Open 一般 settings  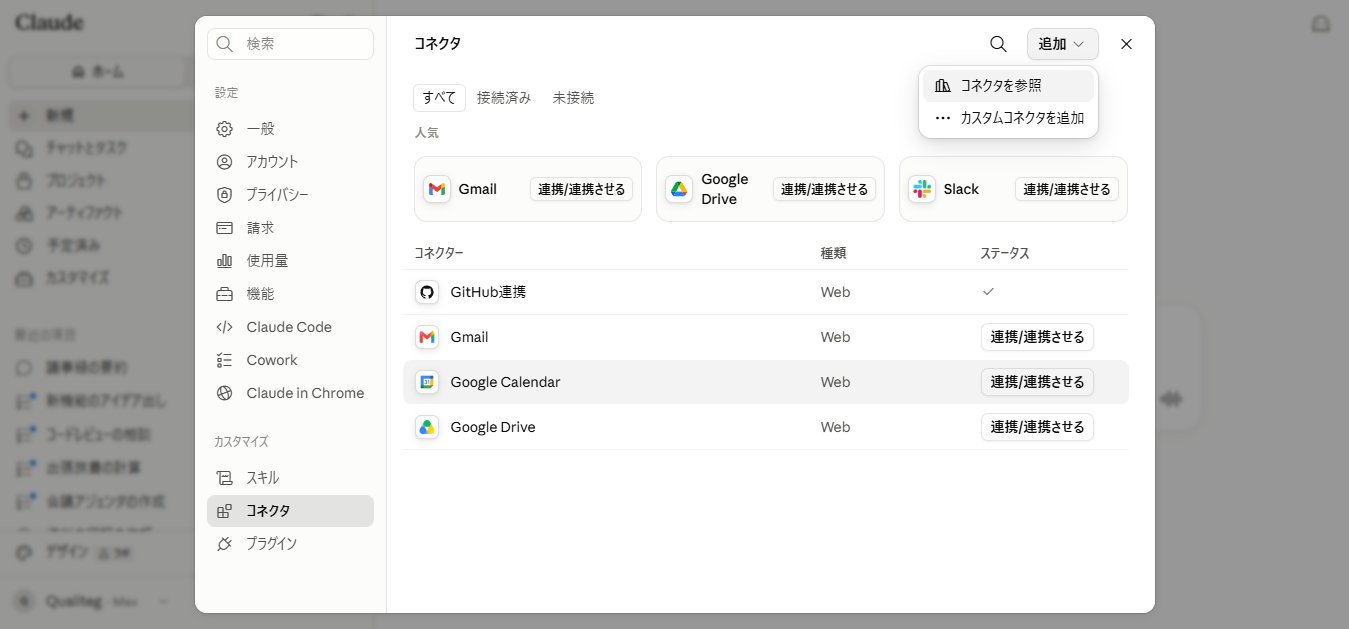coord(290,129)
